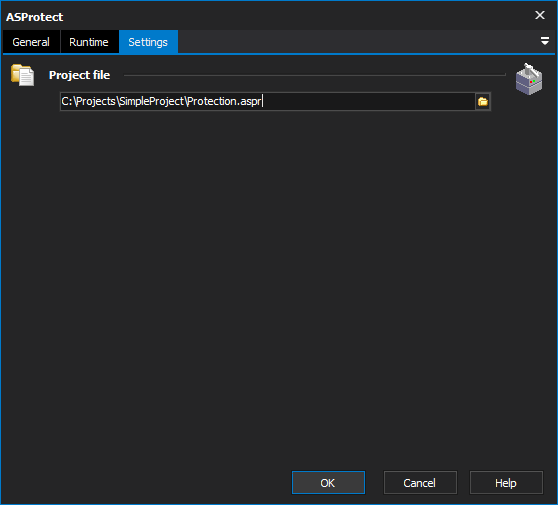Click the empty settings panel area
This screenshot has height=505, width=558.
[279, 285]
